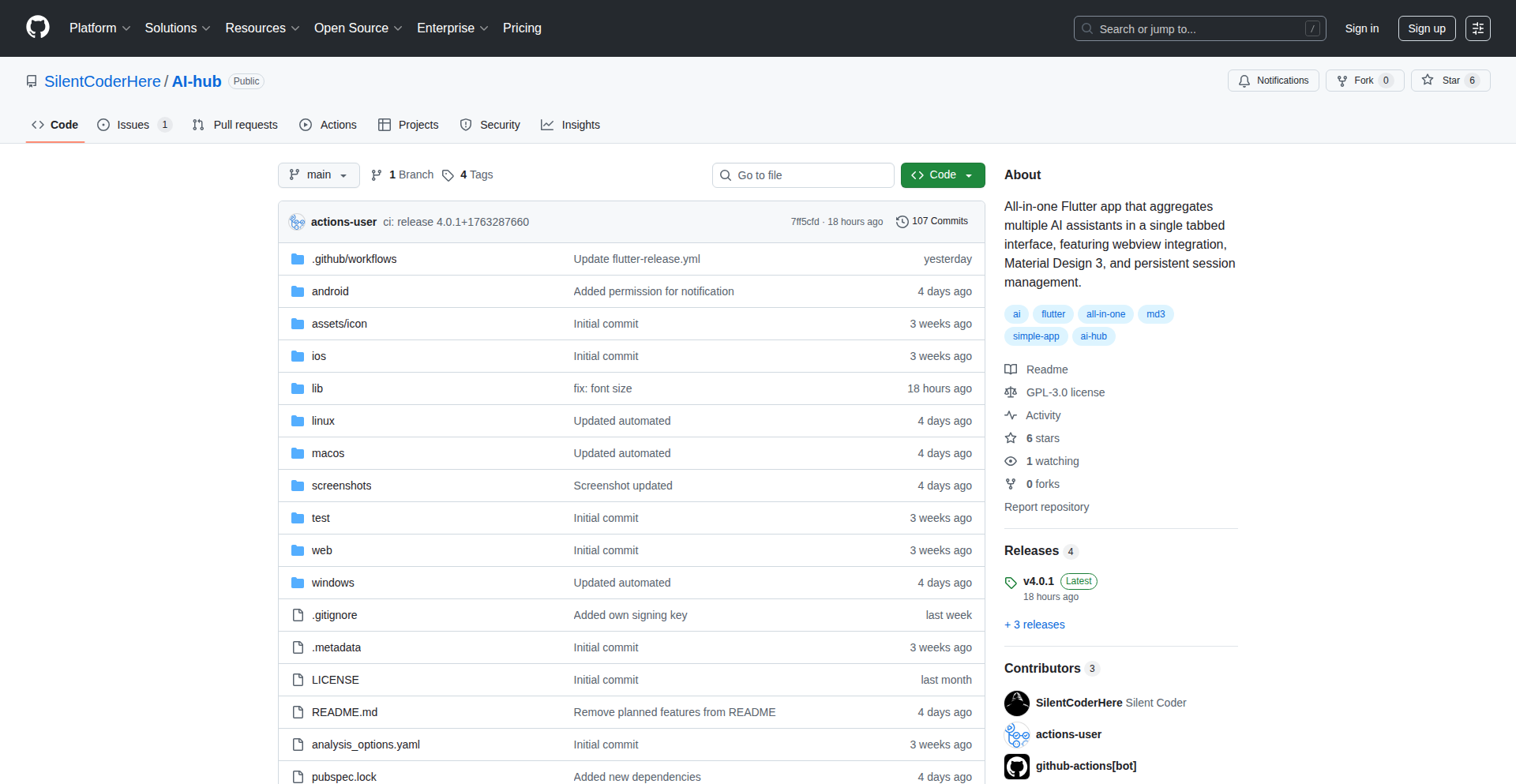1516x784 pixels.
Task: Click the folder icon for .github/workflows
Action: point(298,259)
